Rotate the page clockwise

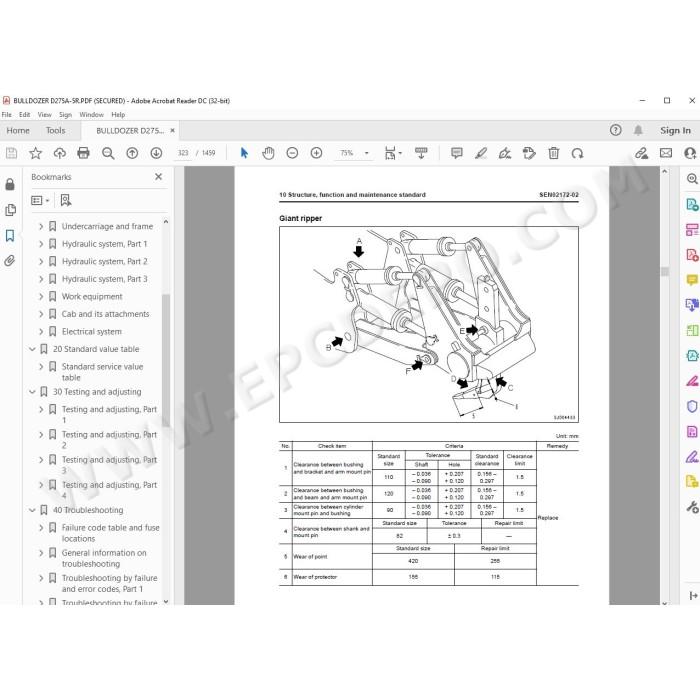[577, 153]
